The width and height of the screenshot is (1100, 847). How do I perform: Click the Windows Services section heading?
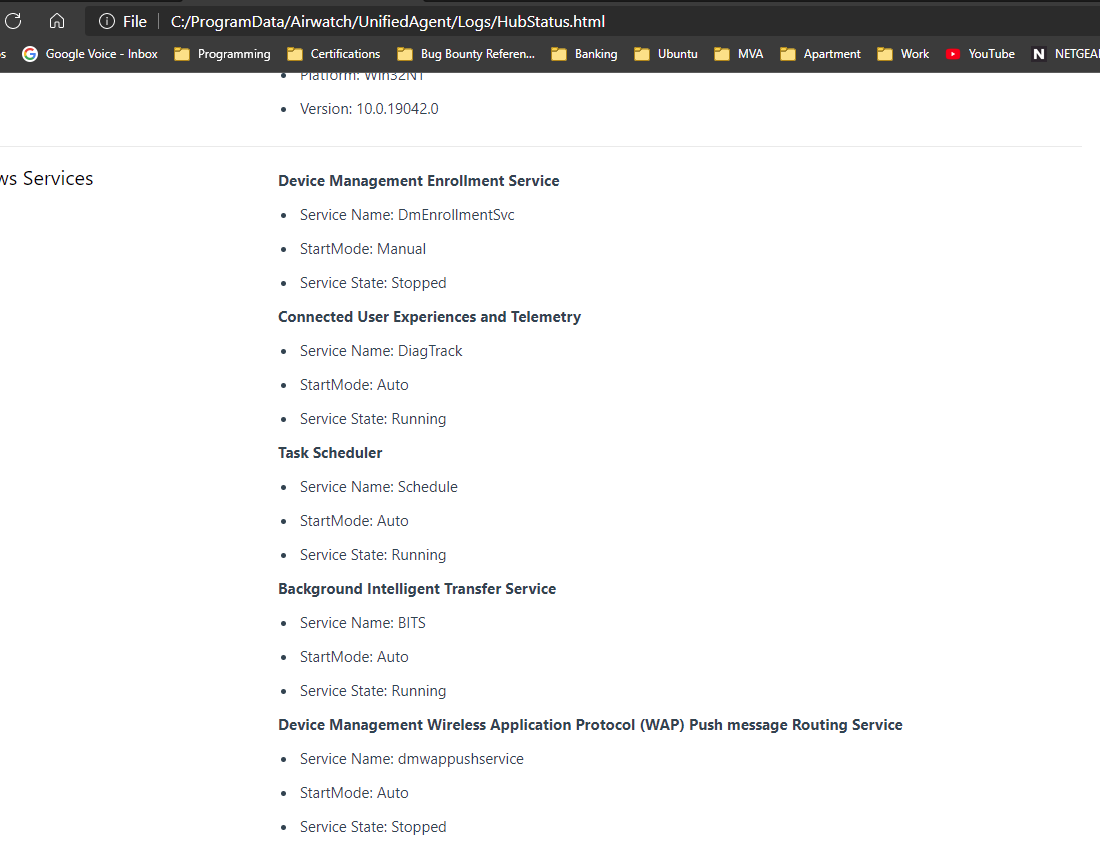click(x=46, y=178)
